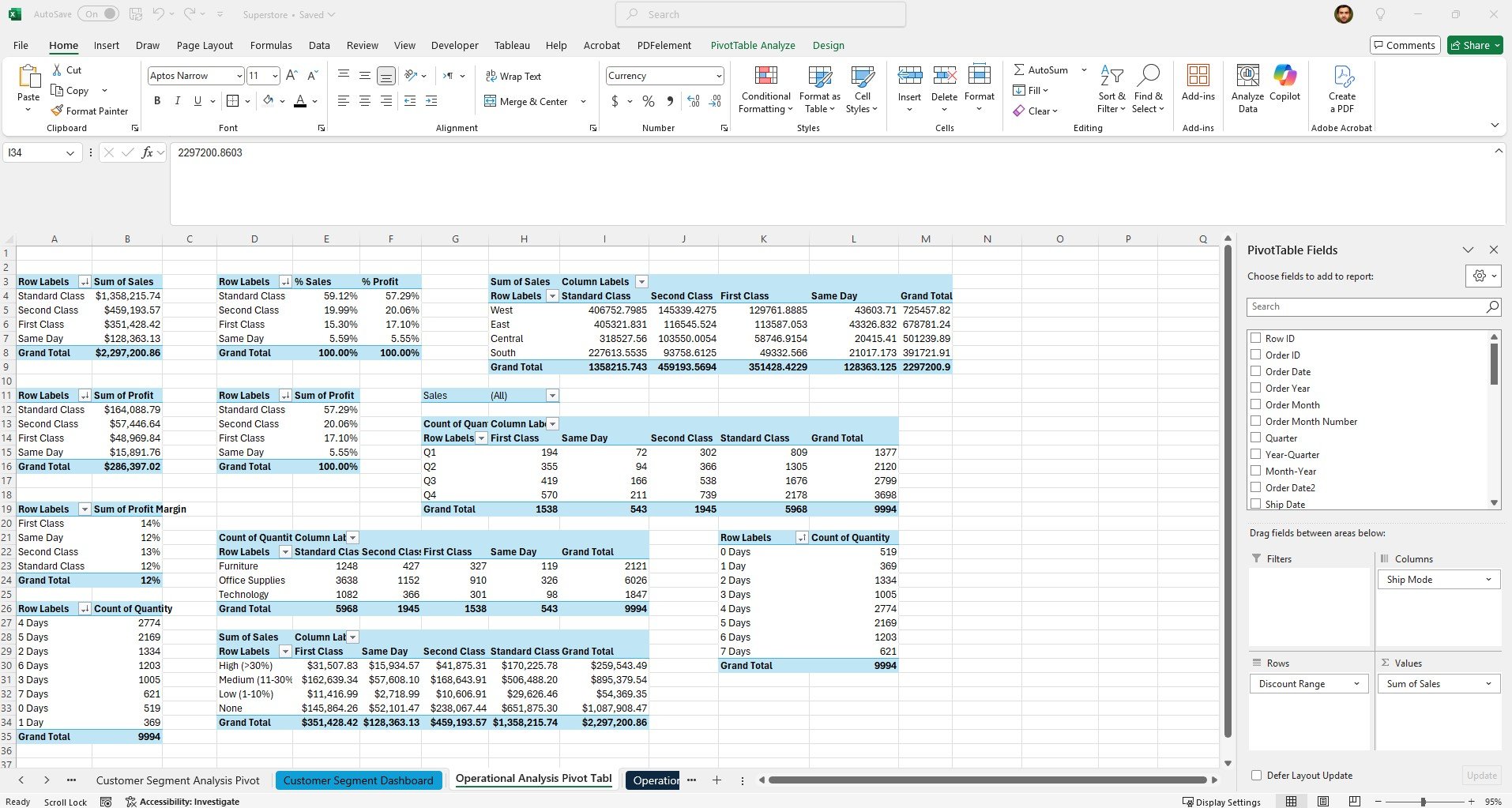Viewport: 1512px width, 808px height.
Task: Toggle the AutoSave switch
Action: [x=100, y=14]
